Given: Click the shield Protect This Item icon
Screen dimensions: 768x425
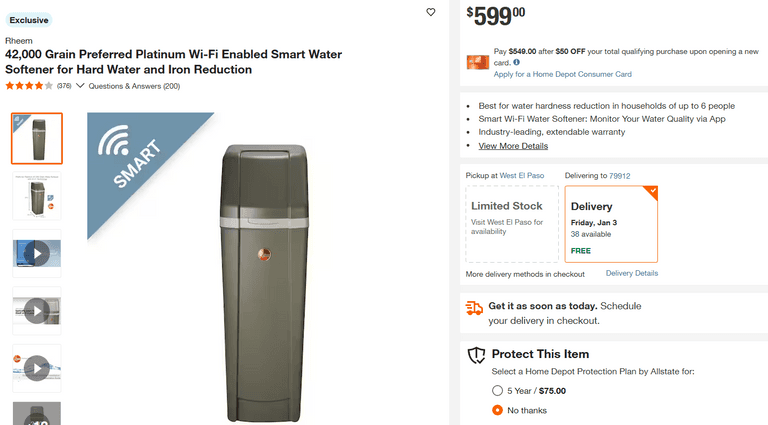Looking at the screenshot, I should (x=477, y=355).
